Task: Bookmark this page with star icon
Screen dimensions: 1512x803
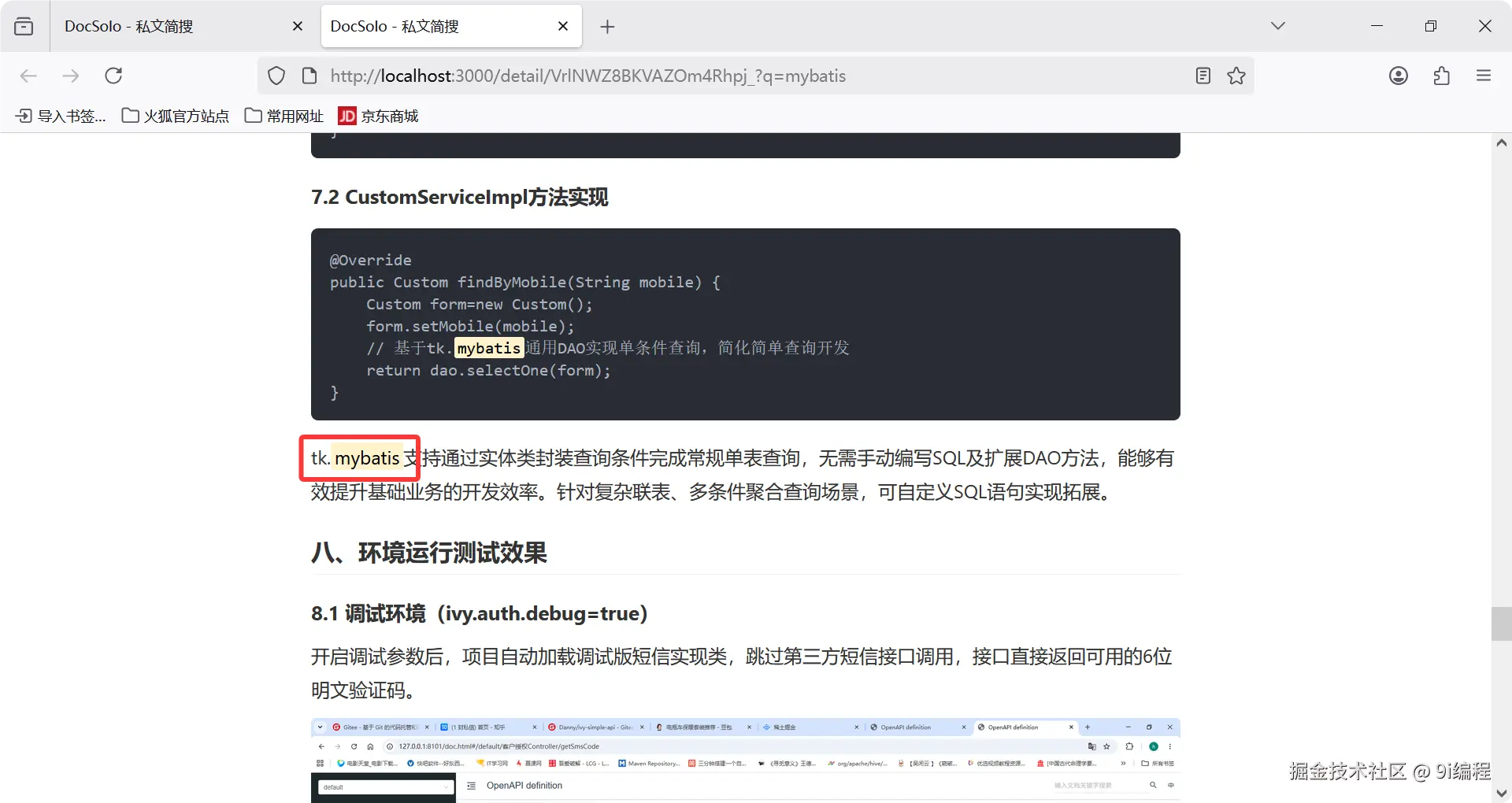Action: [1236, 76]
